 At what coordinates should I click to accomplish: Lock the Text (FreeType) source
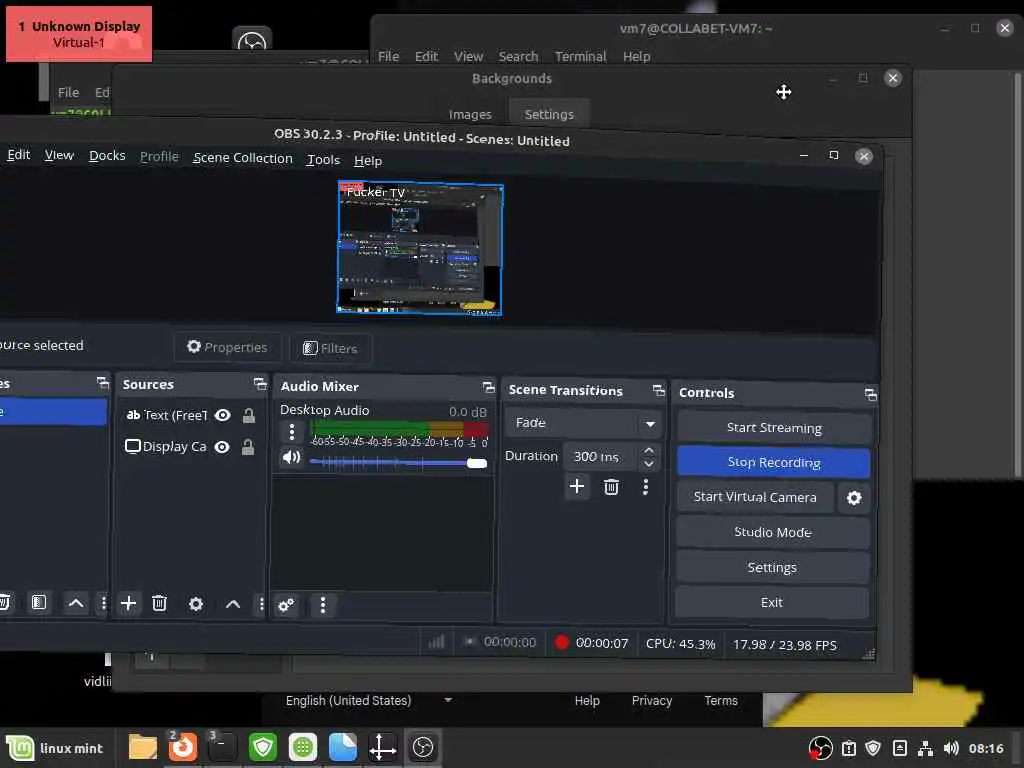point(248,415)
